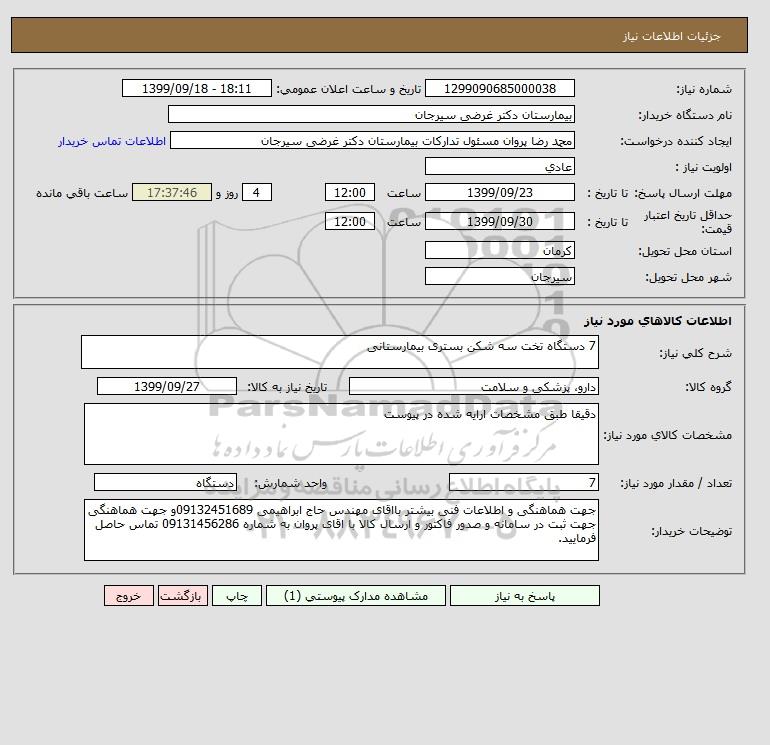The width and height of the screenshot is (770, 745).
Task: Click the section heading اطلاعات کالاهای مورد نیاز
Action: point(658,321)
